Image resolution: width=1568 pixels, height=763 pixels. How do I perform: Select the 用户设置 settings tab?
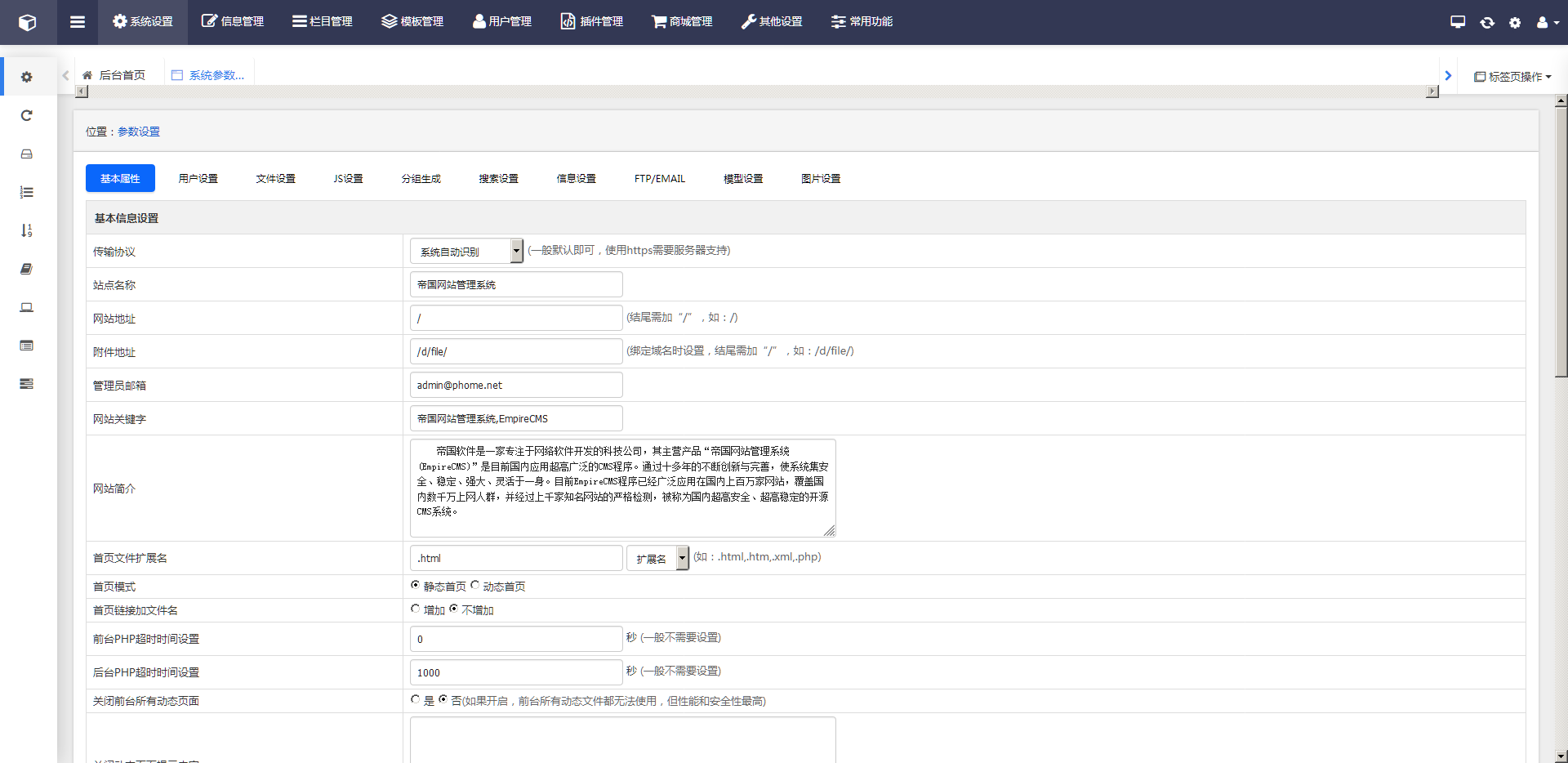[198, 178]
